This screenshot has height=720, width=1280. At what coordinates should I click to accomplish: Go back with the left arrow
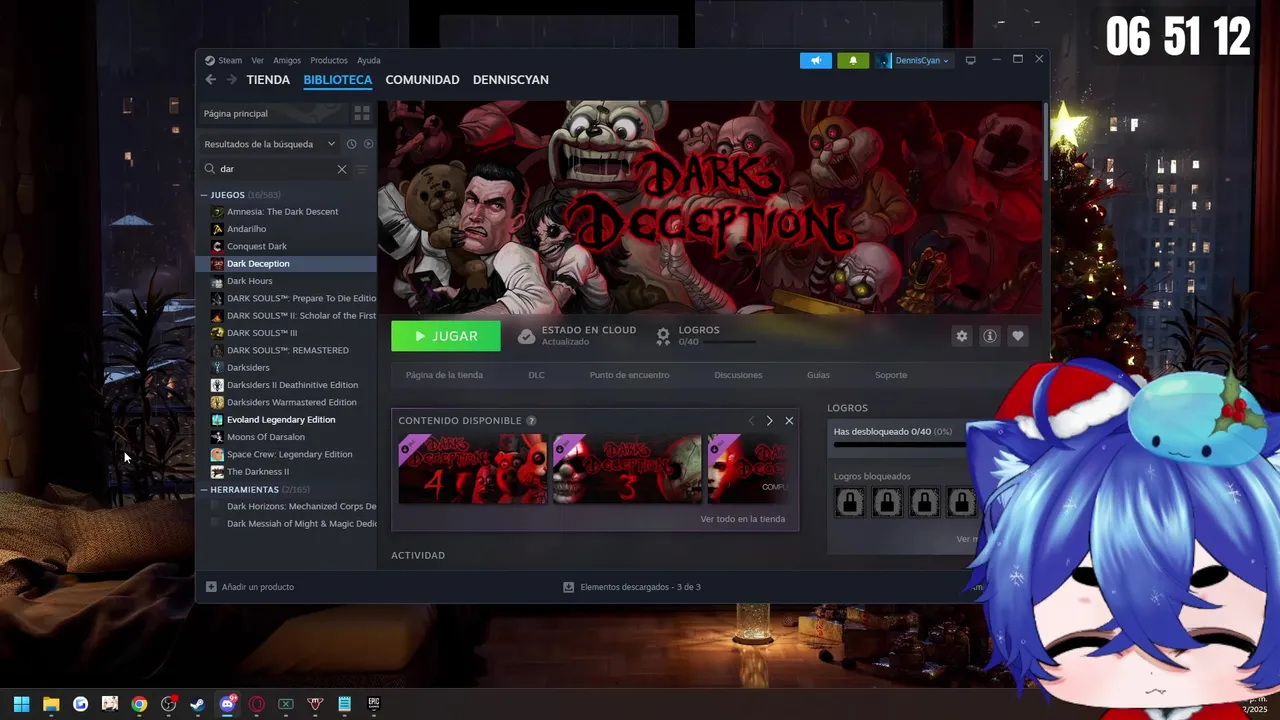210,80
